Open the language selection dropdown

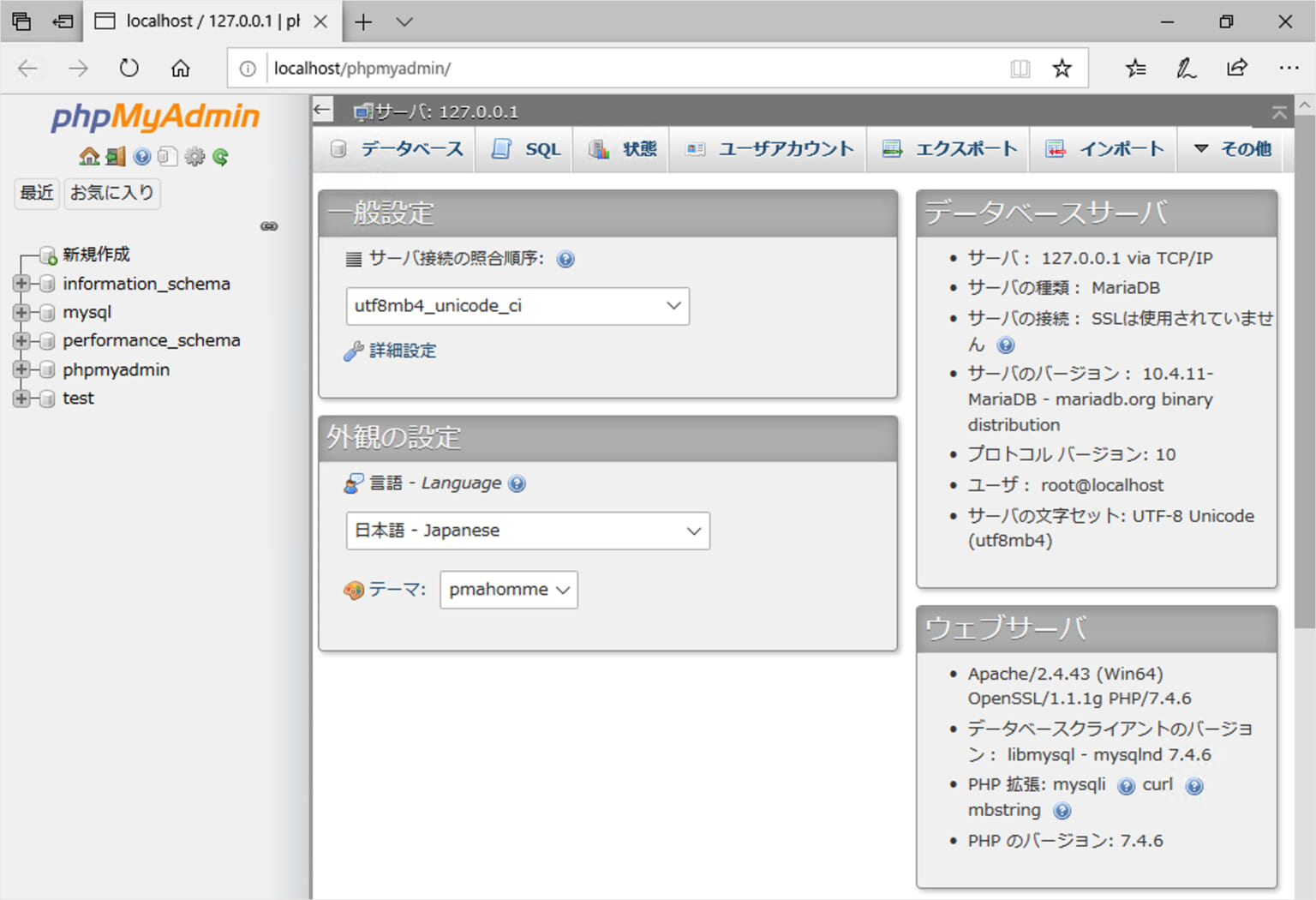point(527,531)
